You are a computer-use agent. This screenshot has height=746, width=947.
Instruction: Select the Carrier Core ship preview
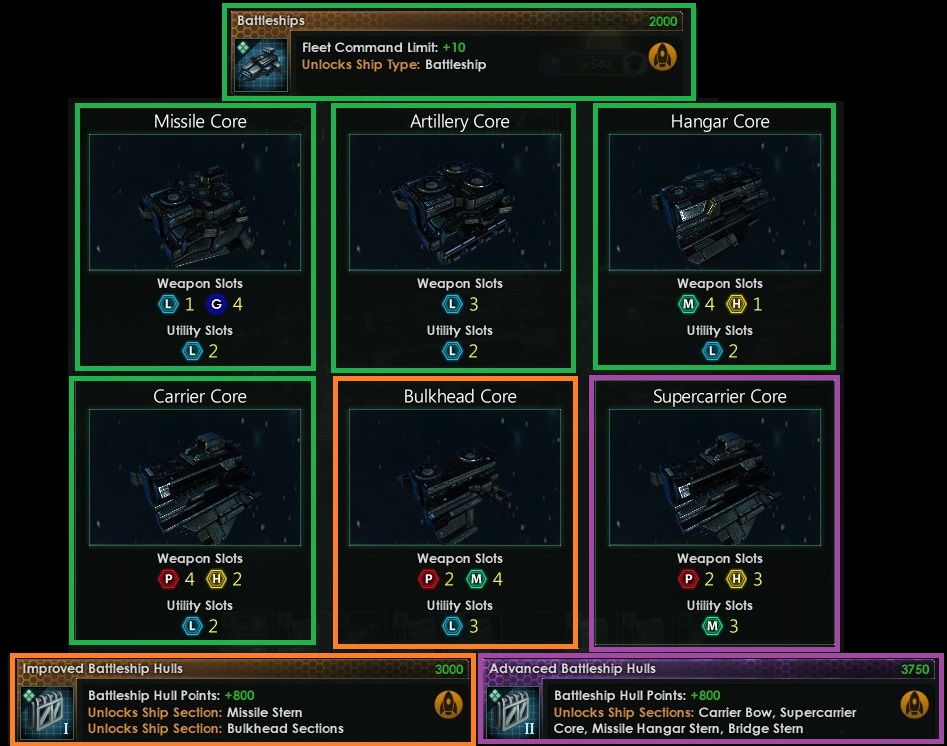pos(194,477)
